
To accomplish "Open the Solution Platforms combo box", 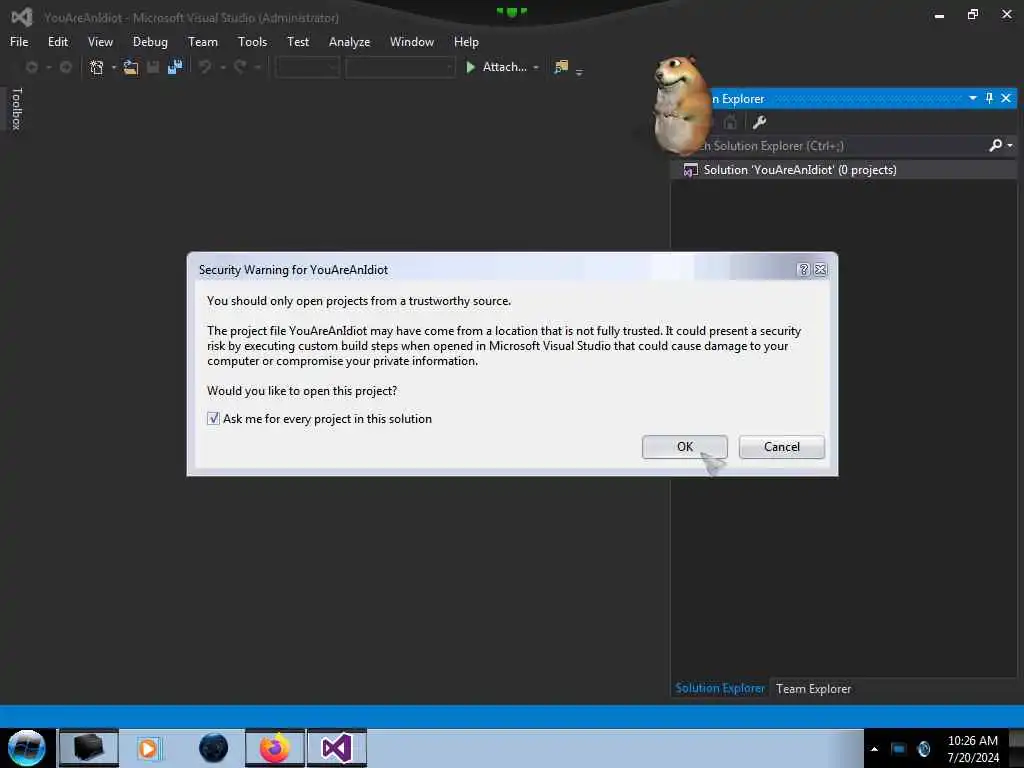I will [x=400, y=67].
